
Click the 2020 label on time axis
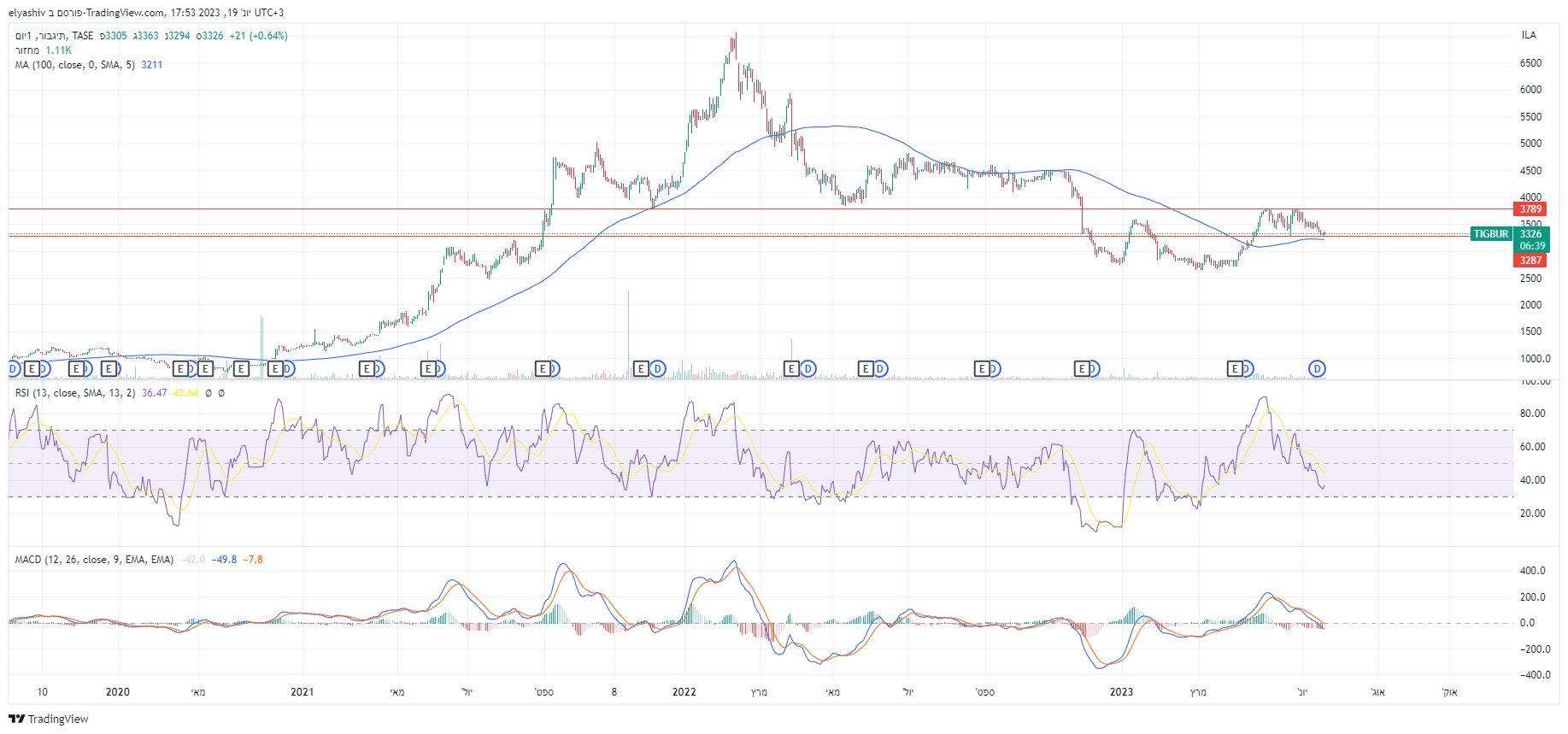pyautogui.click(x=118, y=692)
